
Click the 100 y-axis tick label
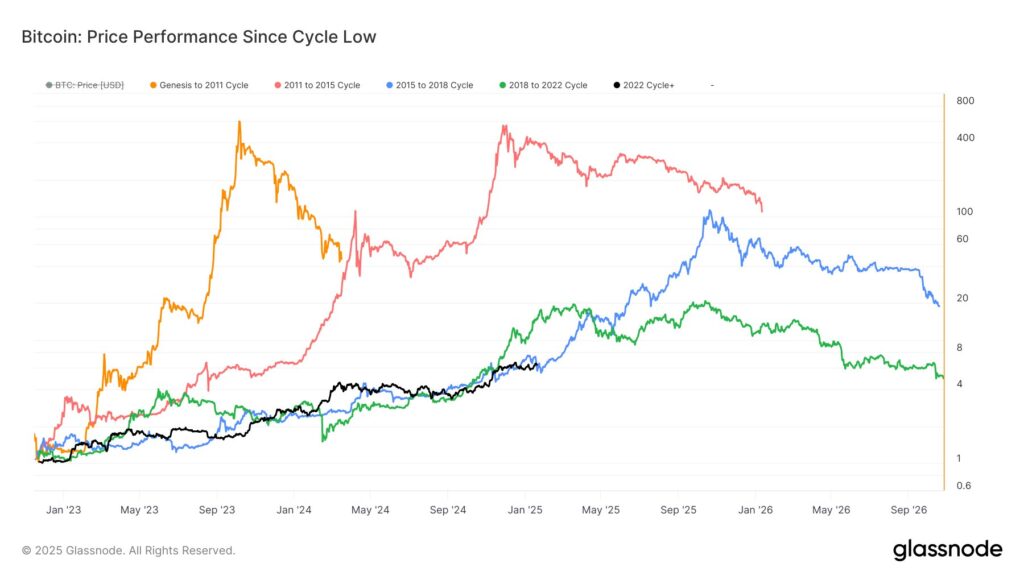click(x=965, y=212)
